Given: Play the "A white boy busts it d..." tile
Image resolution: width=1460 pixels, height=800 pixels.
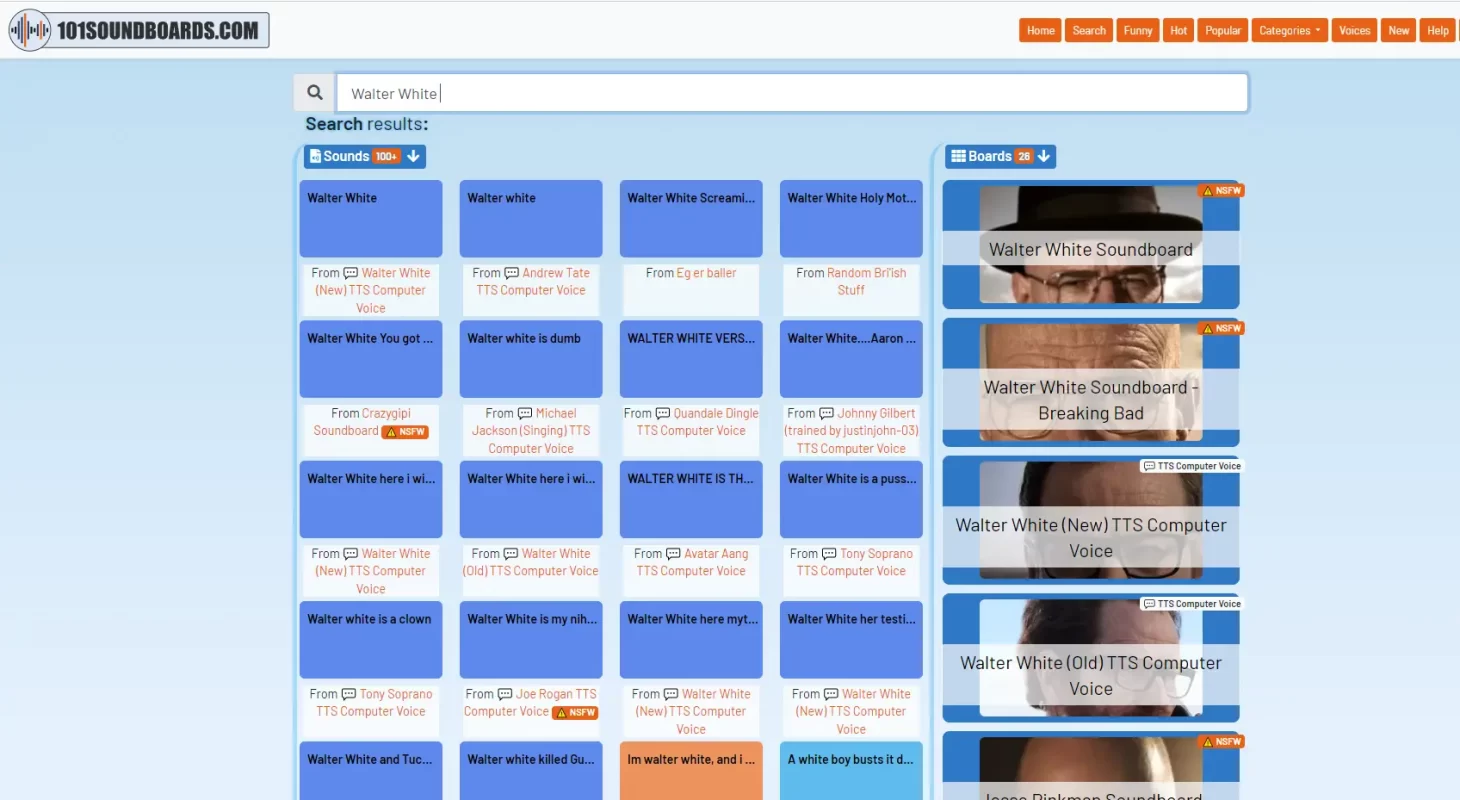Looking at the screenshot, I should pos(851,770).
